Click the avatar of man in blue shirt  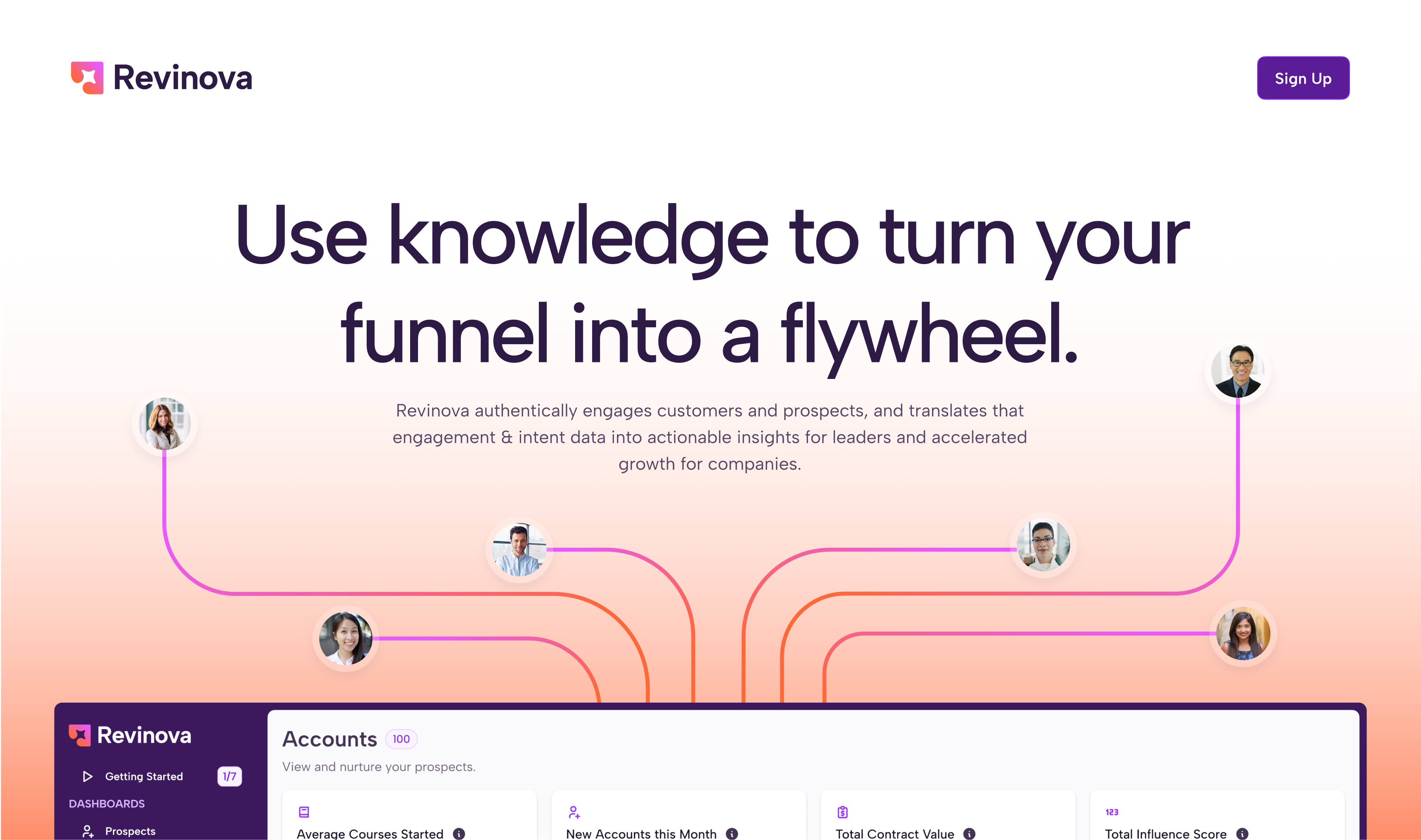[519, 549]
